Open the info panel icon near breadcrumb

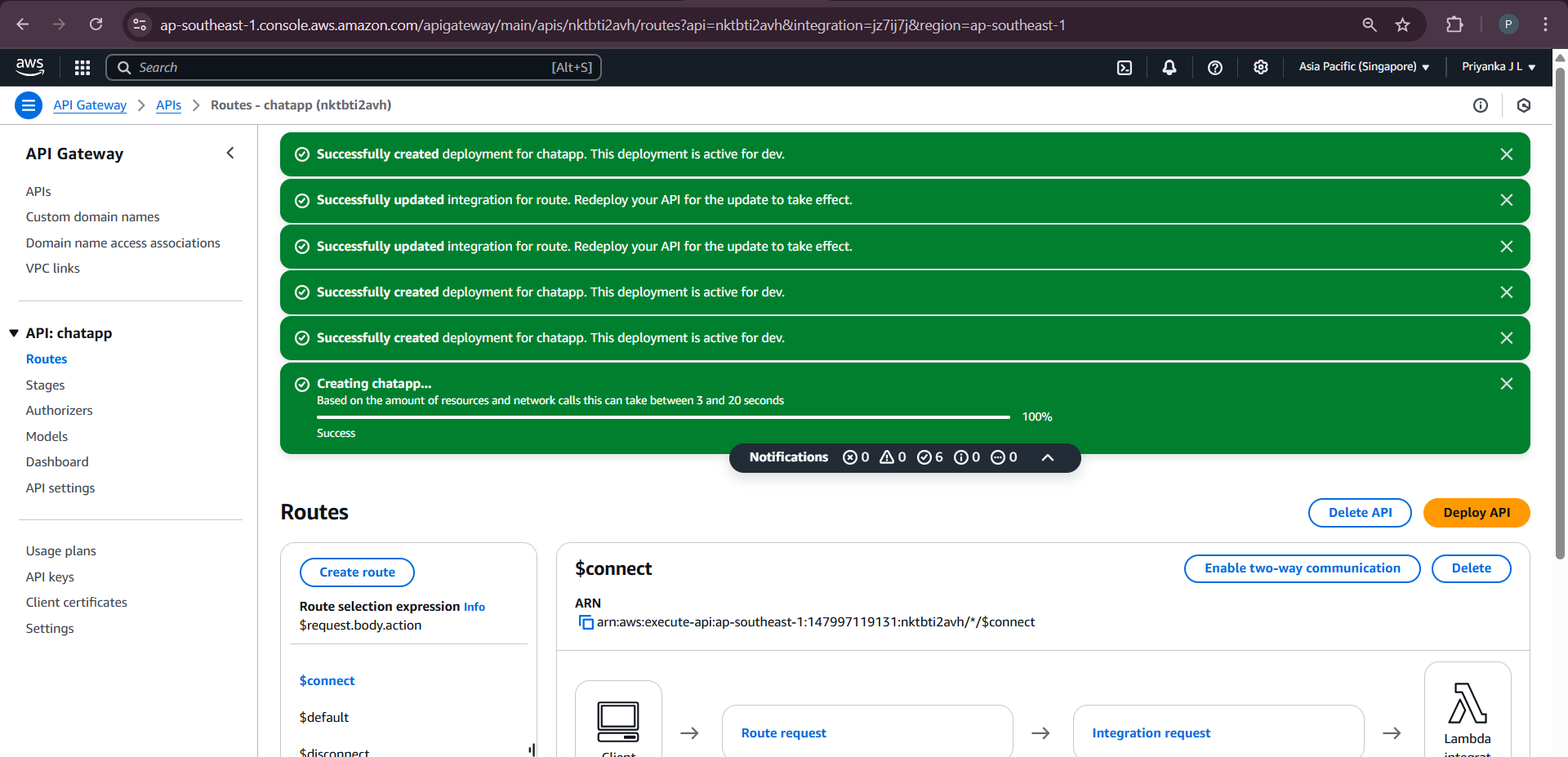click(1481, 105)
